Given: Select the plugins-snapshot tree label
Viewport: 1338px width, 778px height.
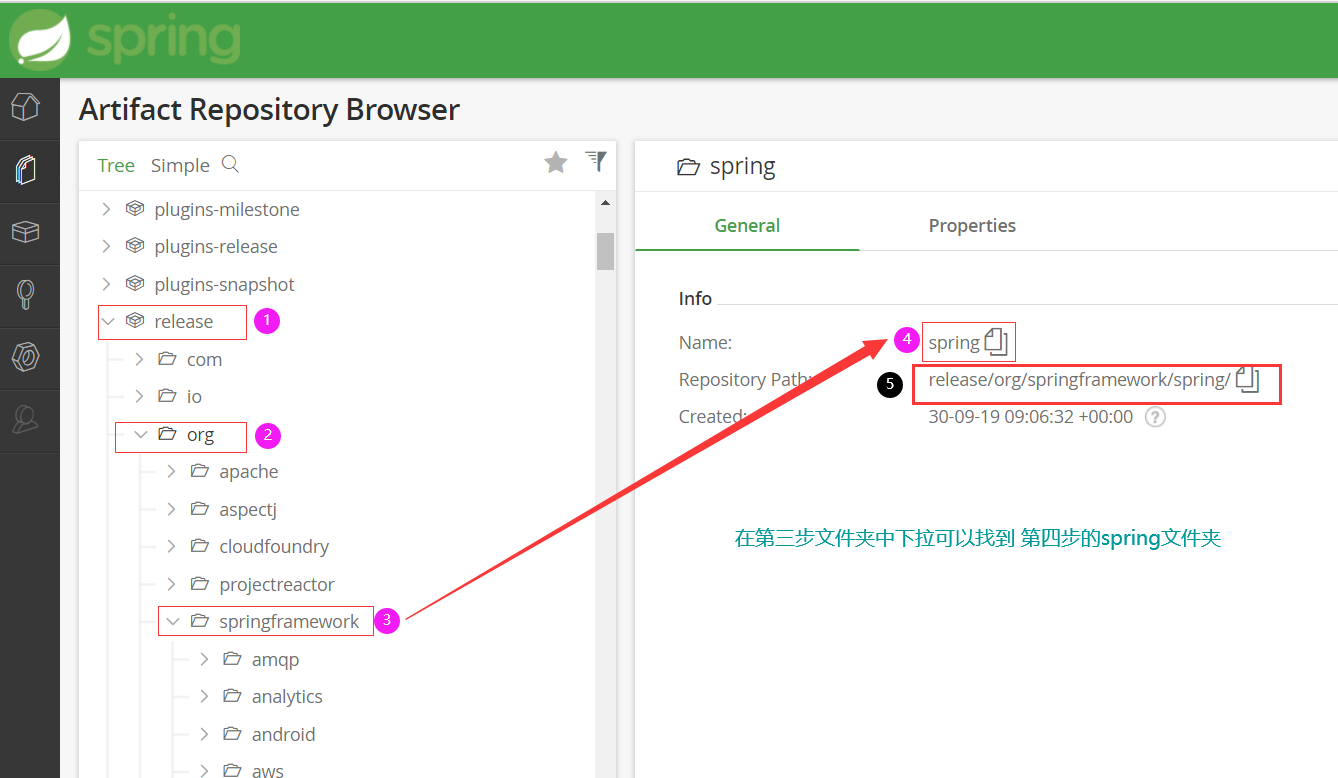Looking at the screenshot, I should coord(224,284).
